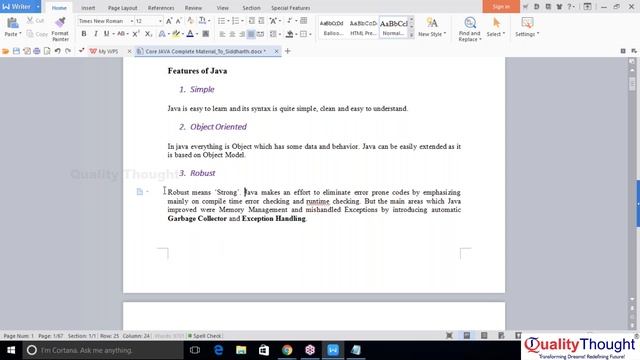Click the Character Shading icon
This screenshot has height=360, width=640.
click(206, 34)
